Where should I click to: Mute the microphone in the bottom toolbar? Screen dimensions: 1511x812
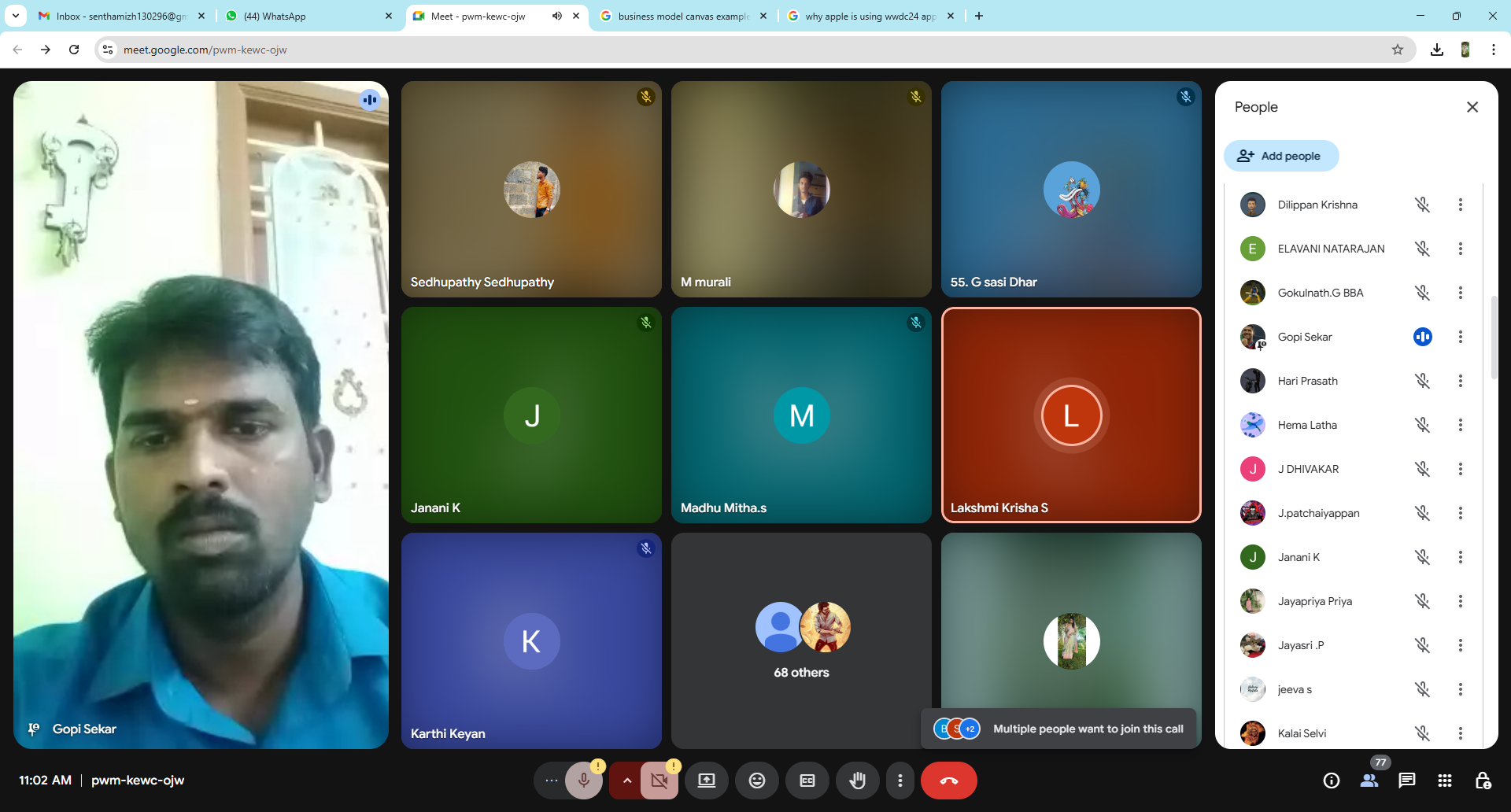tap(584, 781)
